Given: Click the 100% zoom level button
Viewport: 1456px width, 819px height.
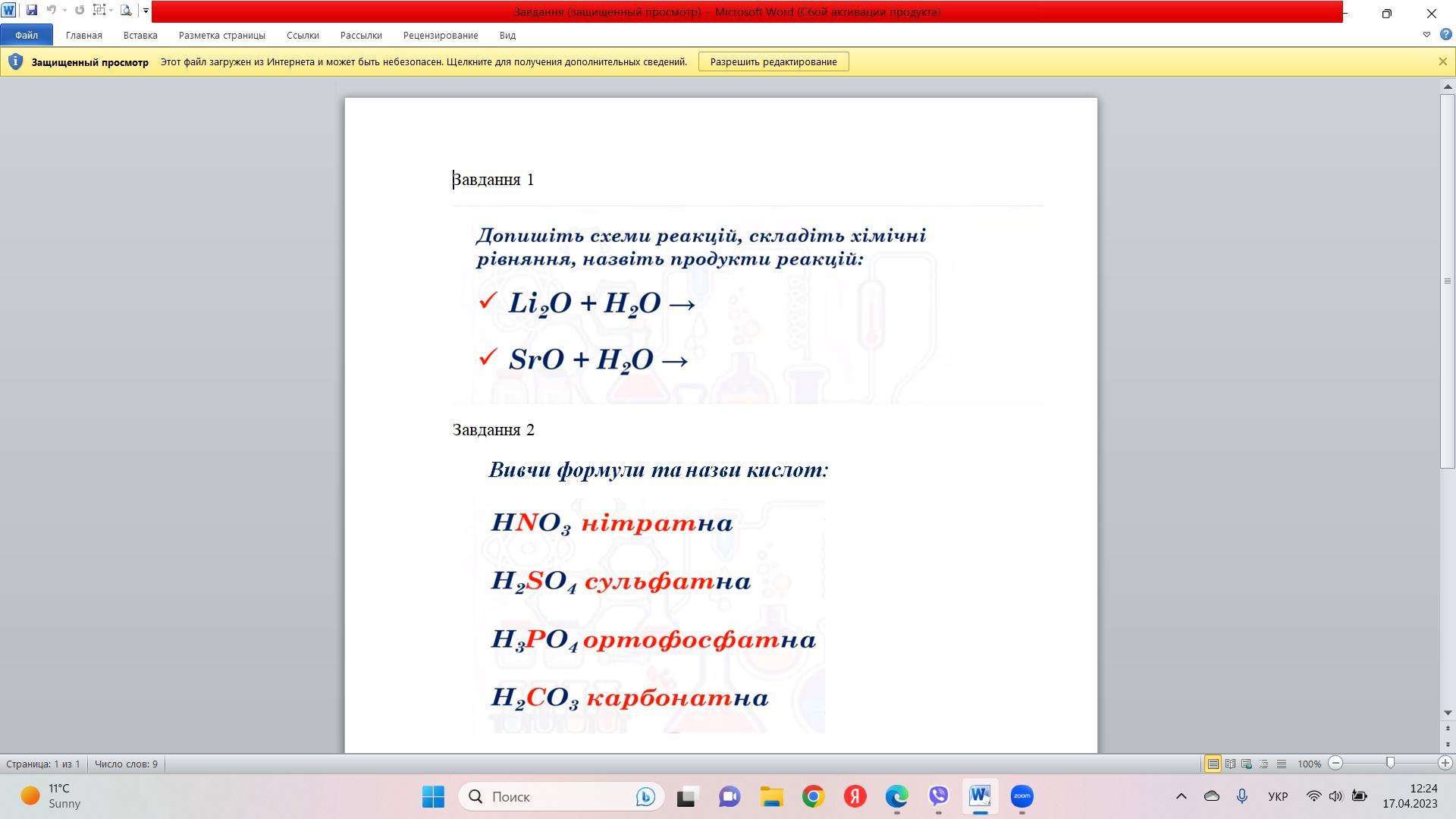Looking at the screenshot, I should point(1309,764).
